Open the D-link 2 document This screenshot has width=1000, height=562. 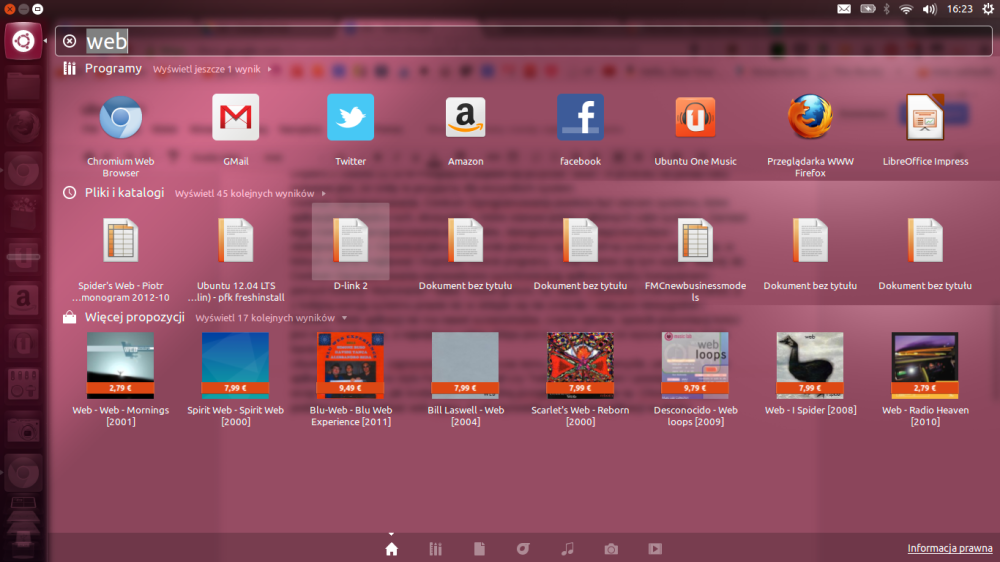click(x=351, y=241)
